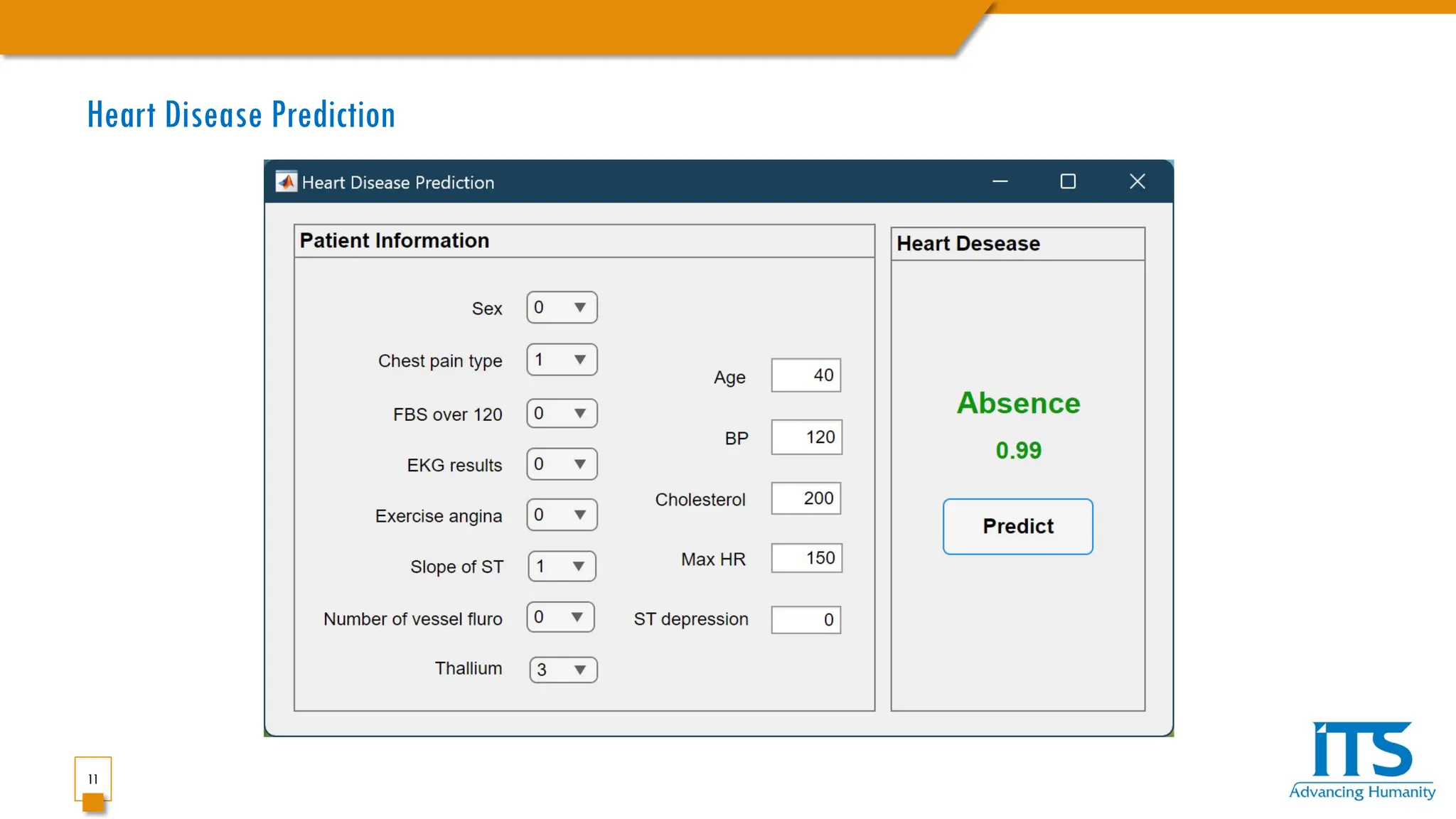Click the Age input field
1456x819 pixels.
click(805, 375)
